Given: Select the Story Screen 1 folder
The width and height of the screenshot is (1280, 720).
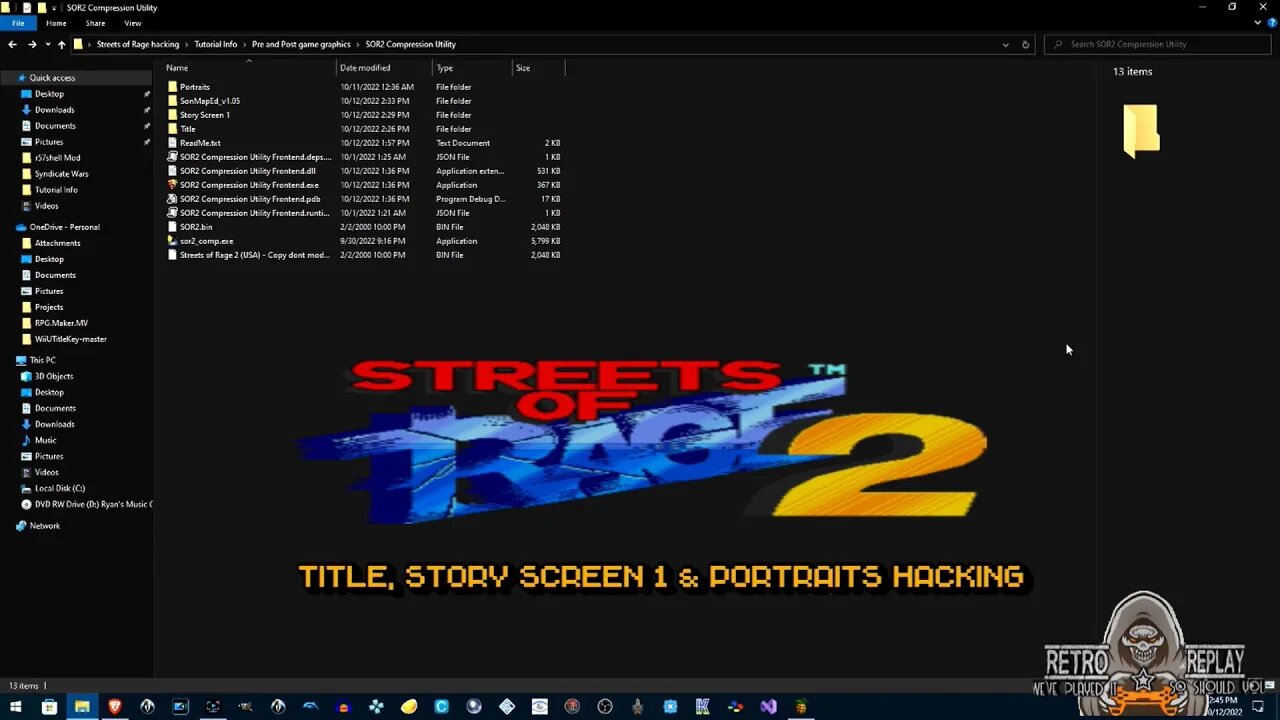Looking at the screenshot, I should (x=205, y=115).
